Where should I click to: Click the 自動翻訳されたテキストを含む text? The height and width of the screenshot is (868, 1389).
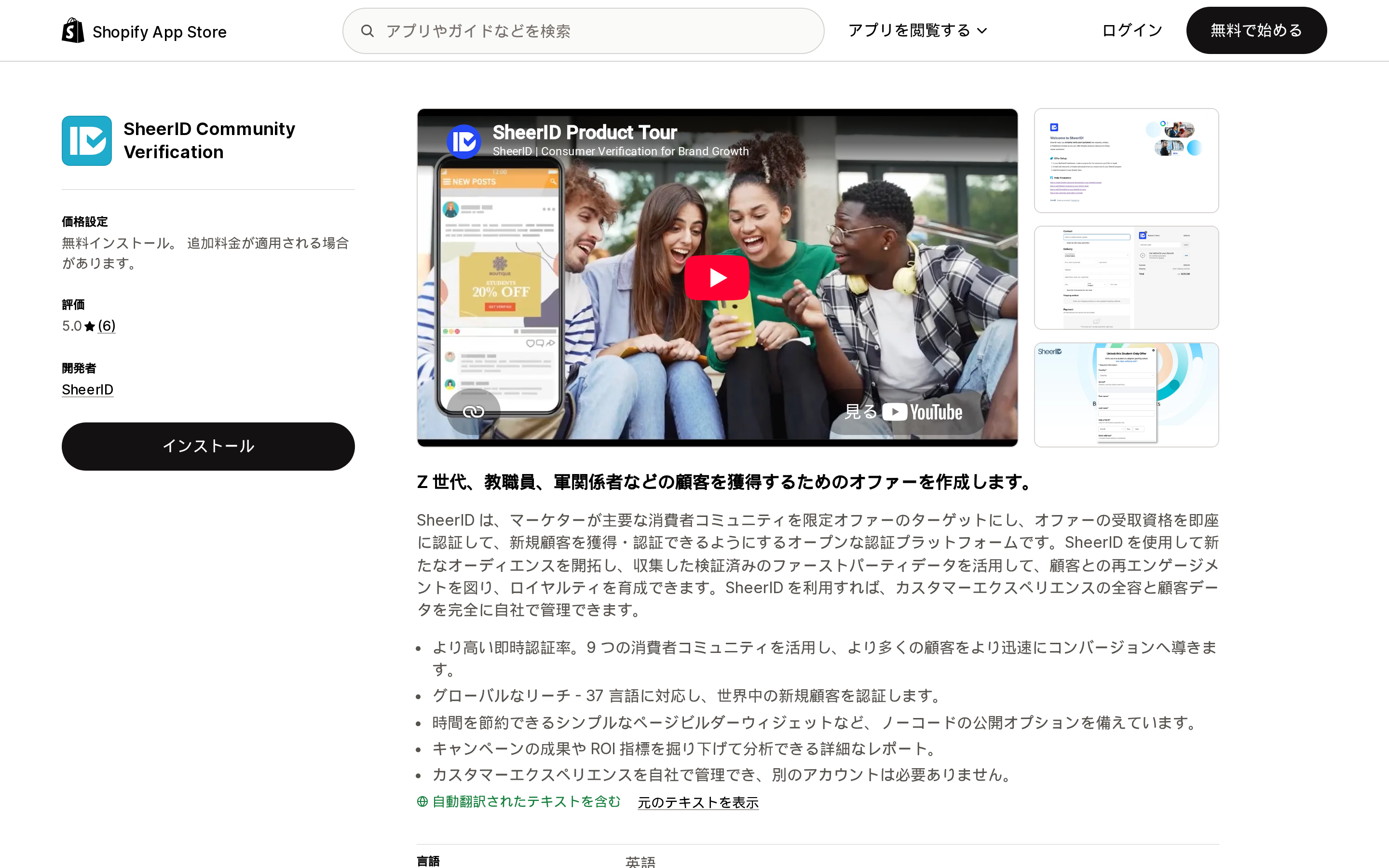pos(526,801)
